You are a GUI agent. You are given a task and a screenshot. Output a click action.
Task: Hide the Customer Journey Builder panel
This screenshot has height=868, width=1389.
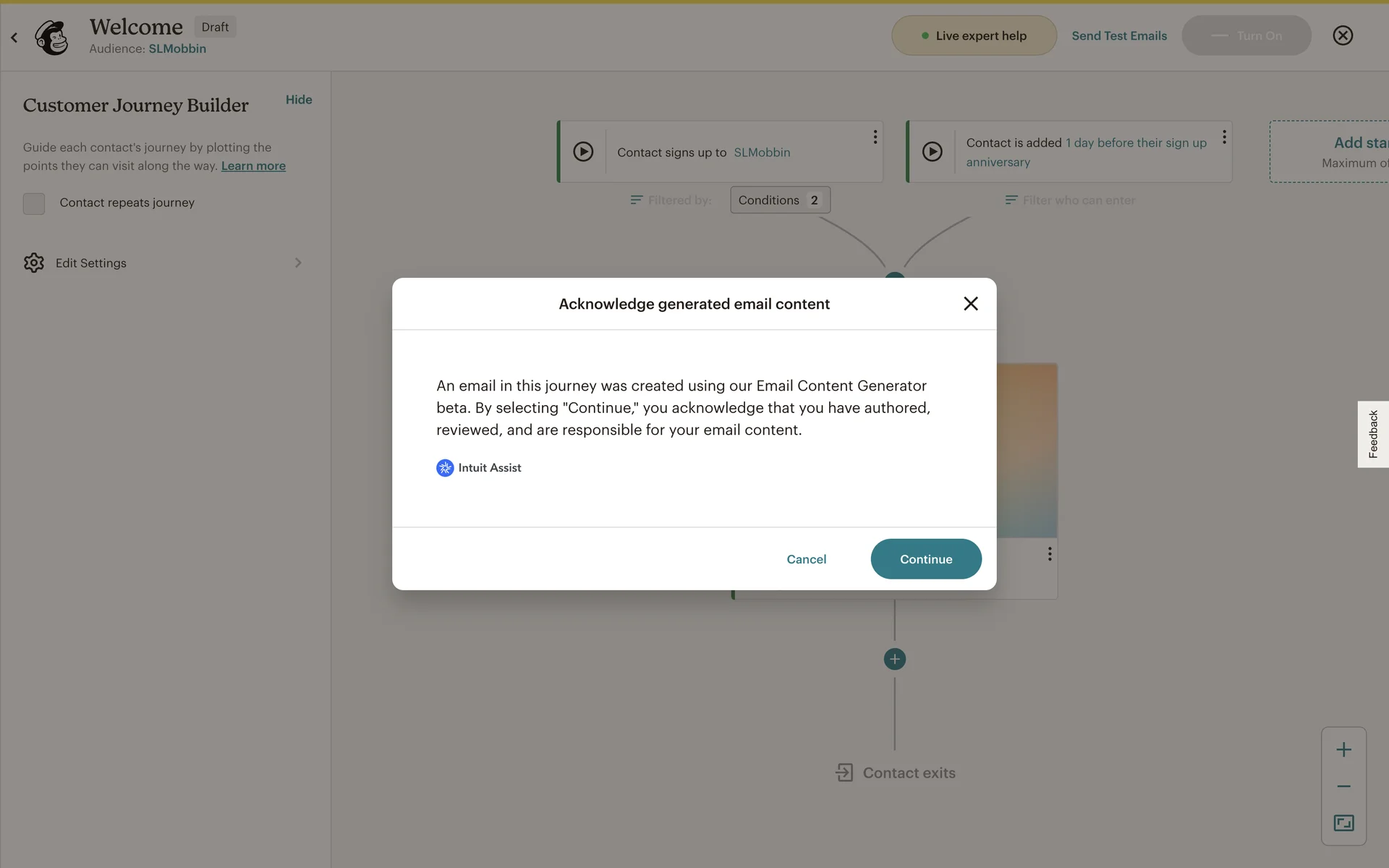[299, 100]
